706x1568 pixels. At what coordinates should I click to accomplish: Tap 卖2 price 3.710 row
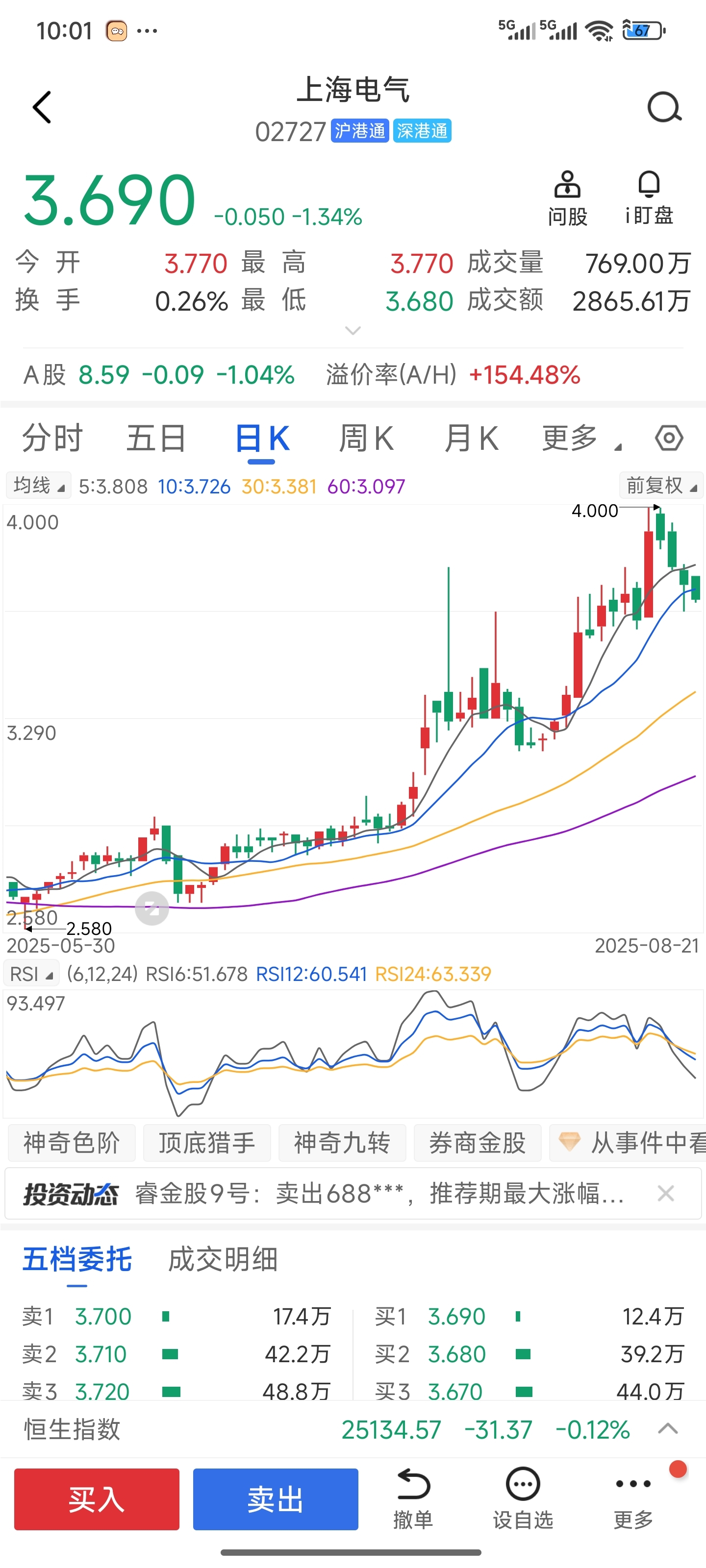coord(176,1354)
